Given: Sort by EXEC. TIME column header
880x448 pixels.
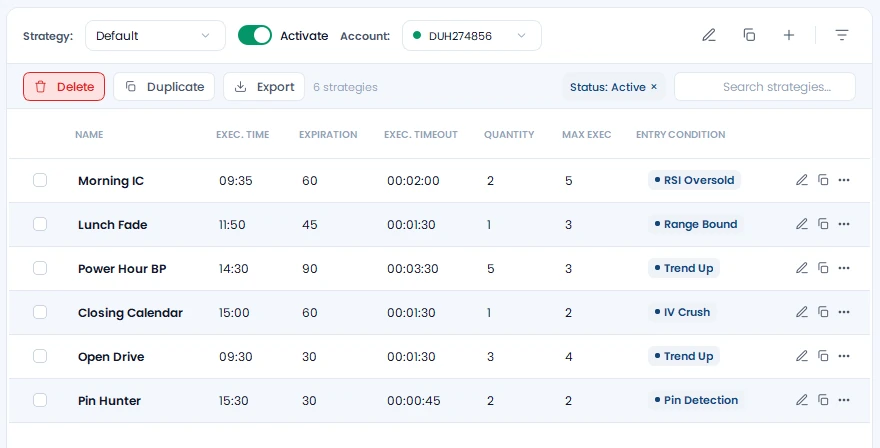Looking at the screenshot, I should pyautogui.click(x=242, y=135).
